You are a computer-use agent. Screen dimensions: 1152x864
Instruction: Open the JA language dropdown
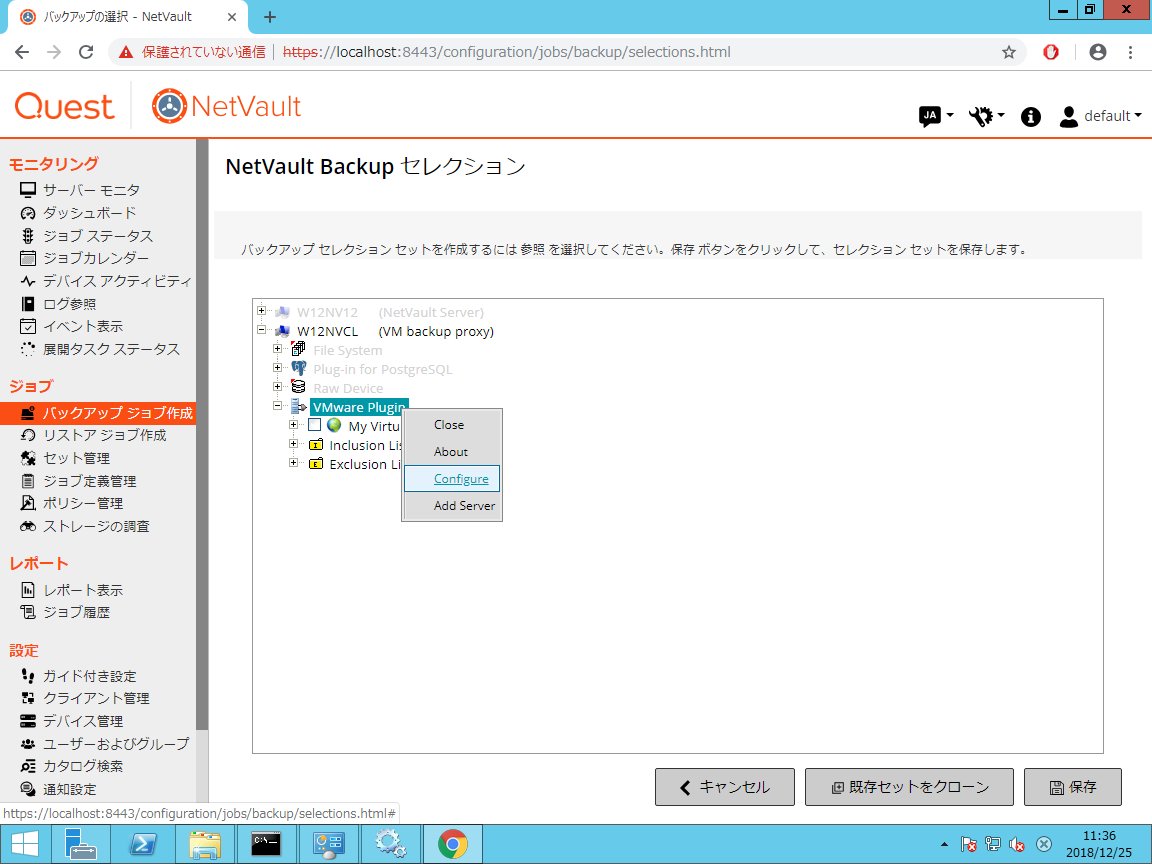point(936,116)
